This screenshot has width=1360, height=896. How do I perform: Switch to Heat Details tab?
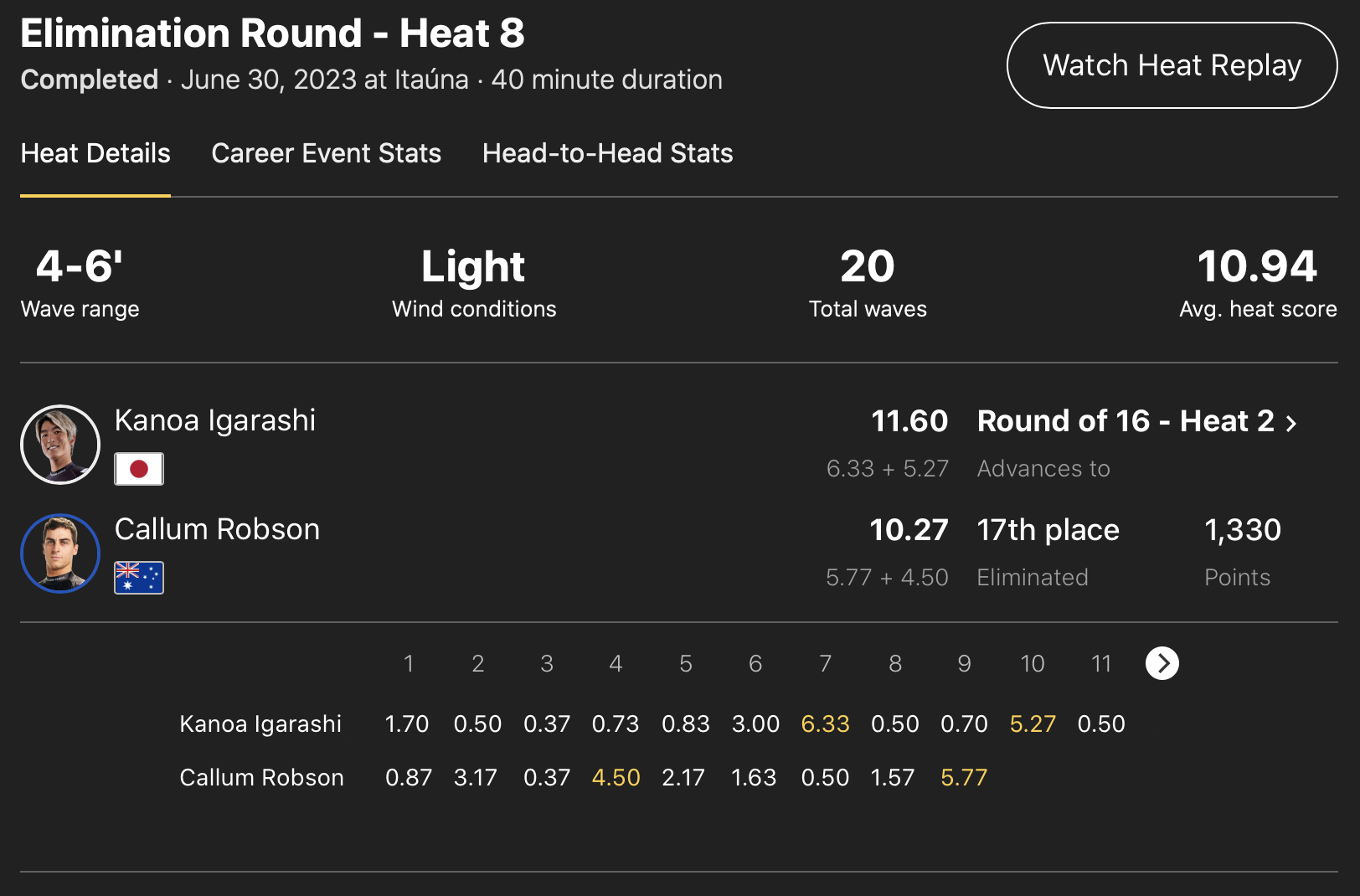coord(95,153)
